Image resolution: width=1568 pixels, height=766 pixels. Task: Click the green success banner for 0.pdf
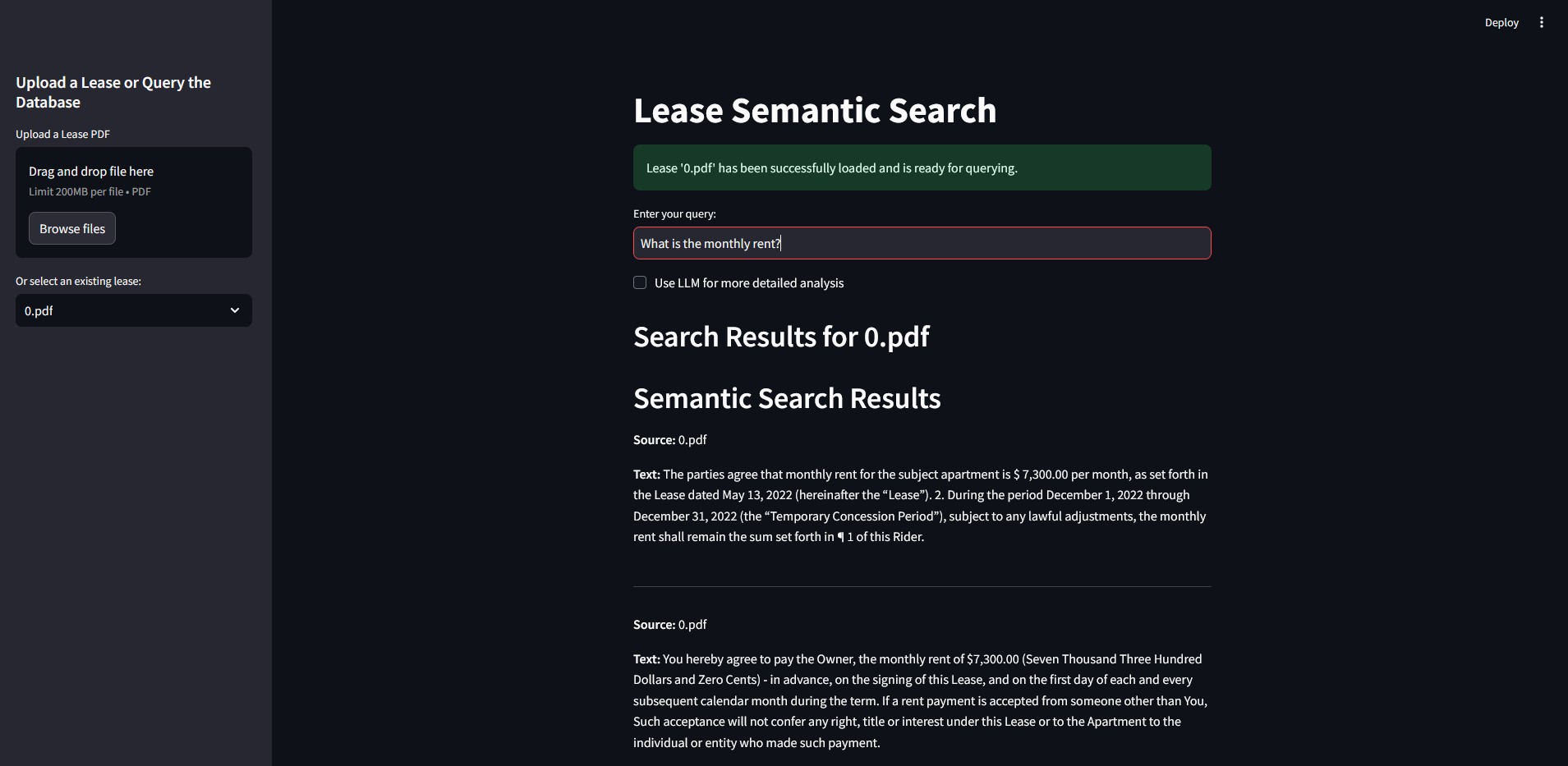coord(922,167)
